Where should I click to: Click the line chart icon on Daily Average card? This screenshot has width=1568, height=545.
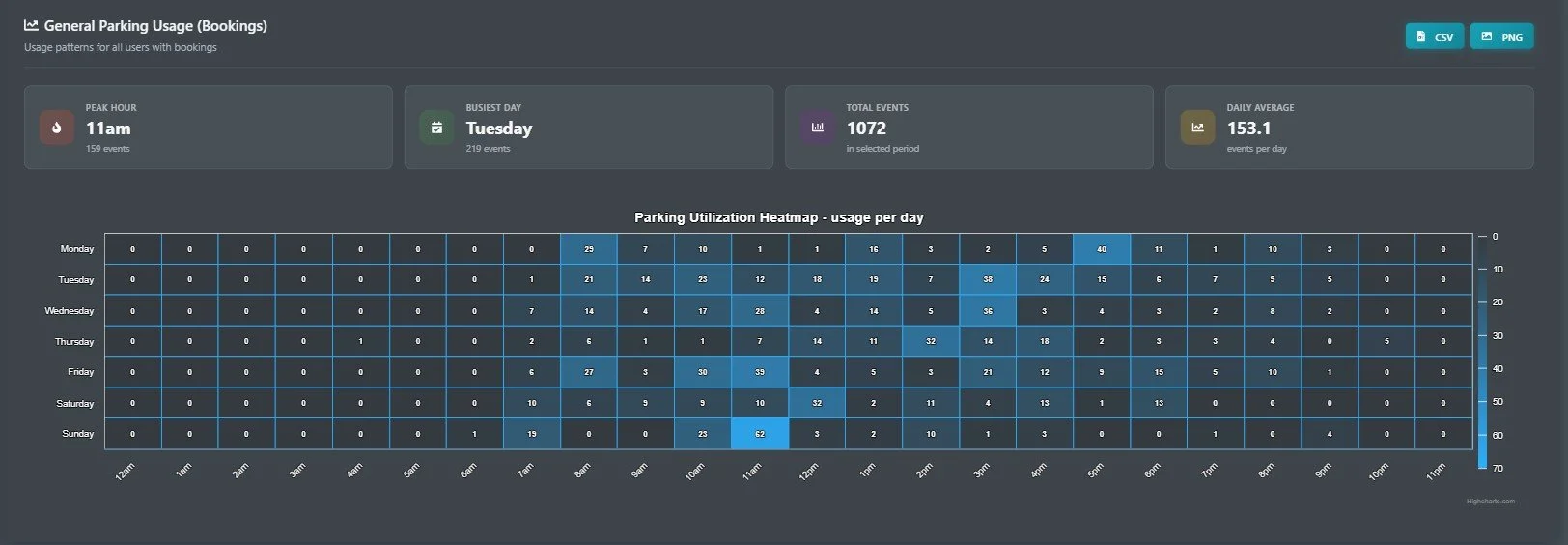coord(1197,128)
